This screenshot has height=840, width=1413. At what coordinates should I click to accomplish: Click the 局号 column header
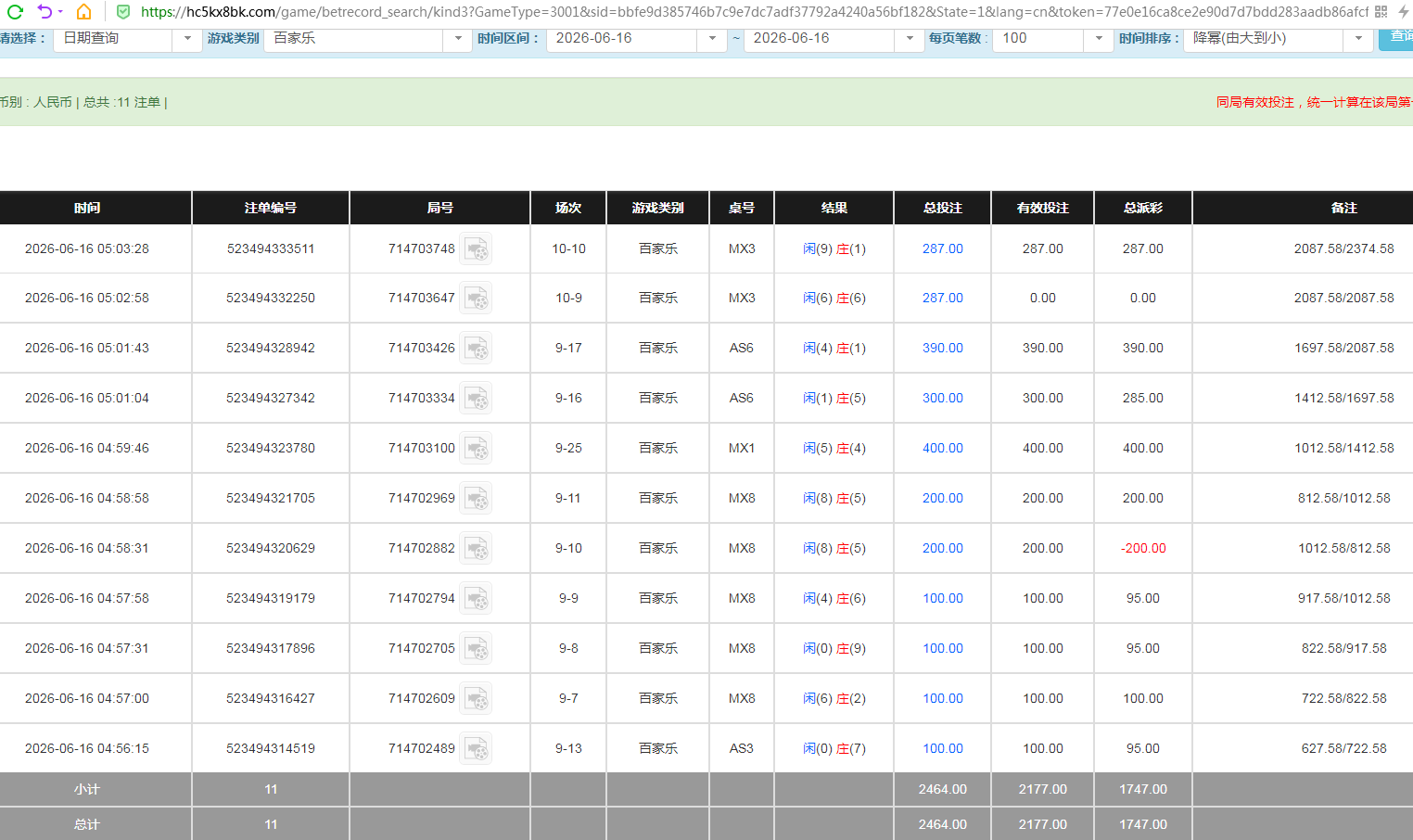[x=440, y=208]
